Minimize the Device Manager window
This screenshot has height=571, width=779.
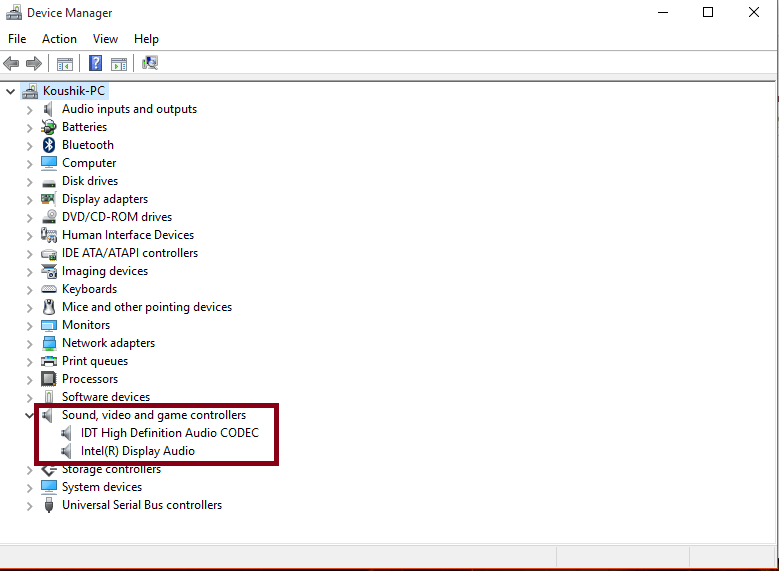click(663, 12)
